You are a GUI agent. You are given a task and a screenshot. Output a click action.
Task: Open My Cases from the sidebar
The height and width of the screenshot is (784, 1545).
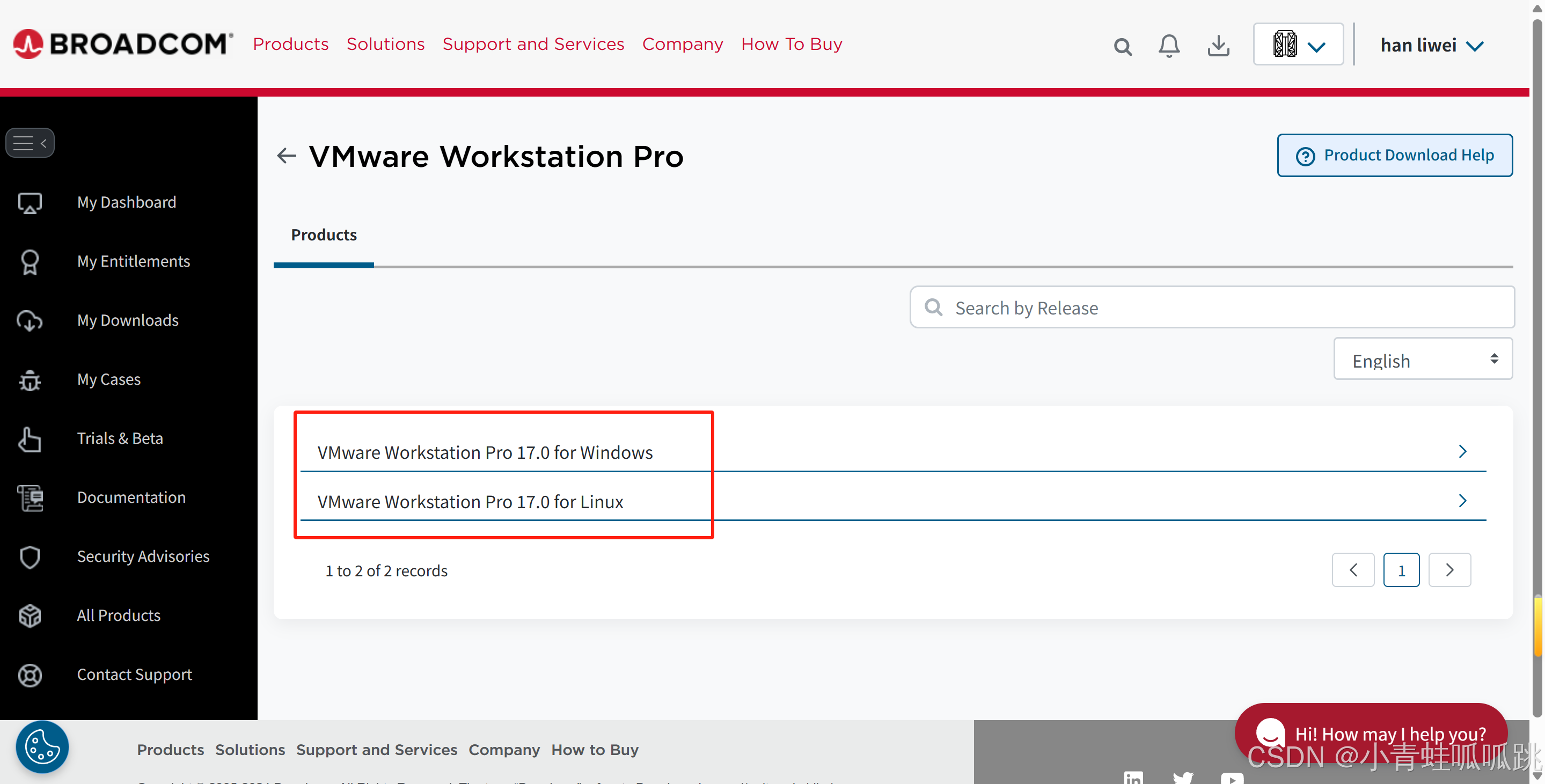coord(108,379)
